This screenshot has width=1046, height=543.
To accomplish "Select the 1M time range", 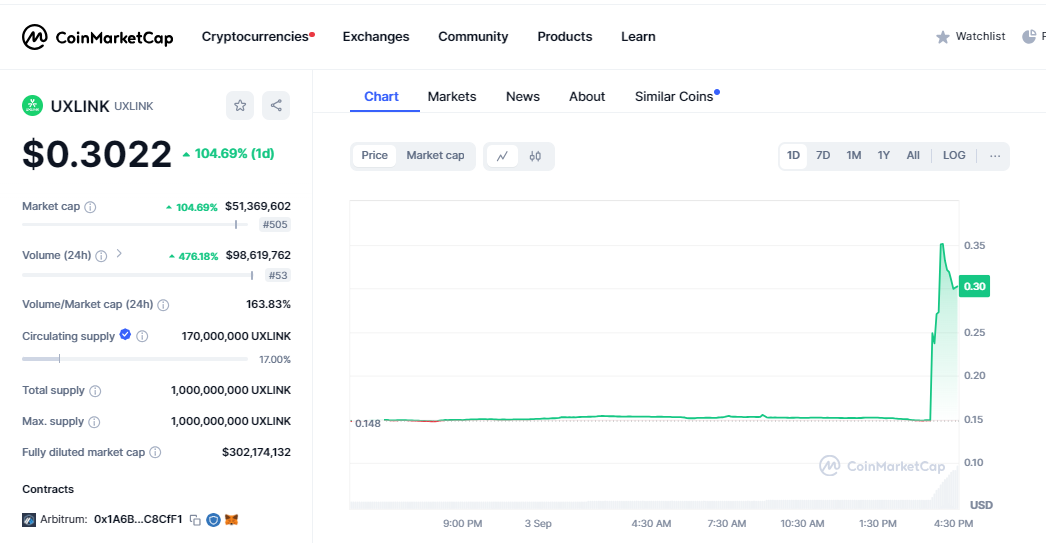I will pyautogui.click(x=854, y=155).
